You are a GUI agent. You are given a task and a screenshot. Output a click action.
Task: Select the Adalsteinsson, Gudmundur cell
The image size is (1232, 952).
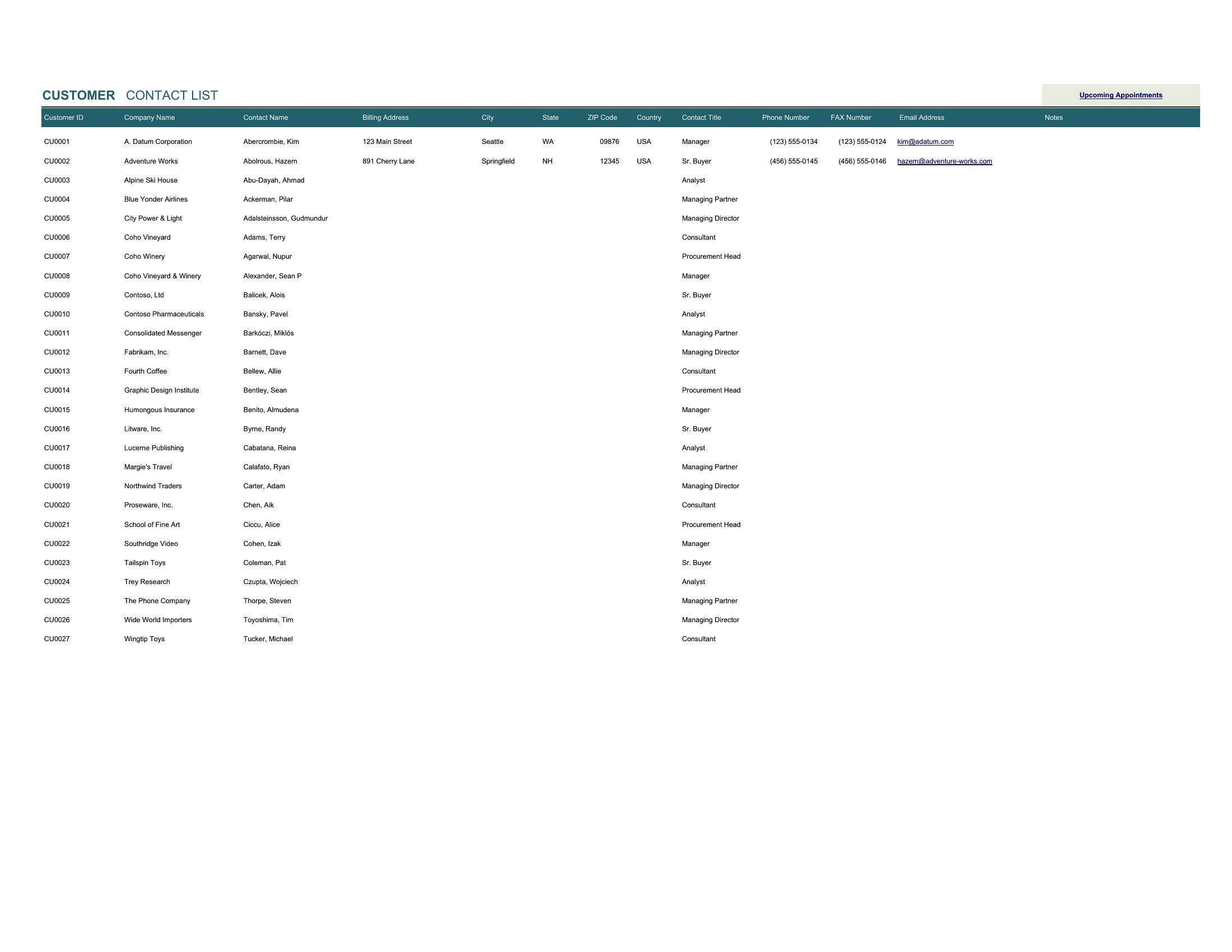click(x=286, y=219)
